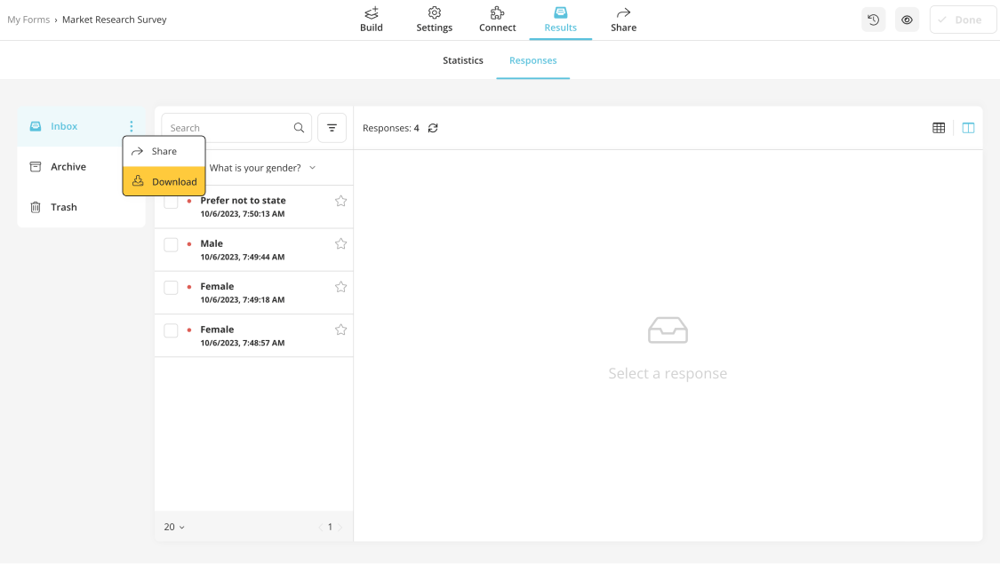Switch to split panel view
The width and height of the screenshot is (1000, 564).
pos(968,128)
